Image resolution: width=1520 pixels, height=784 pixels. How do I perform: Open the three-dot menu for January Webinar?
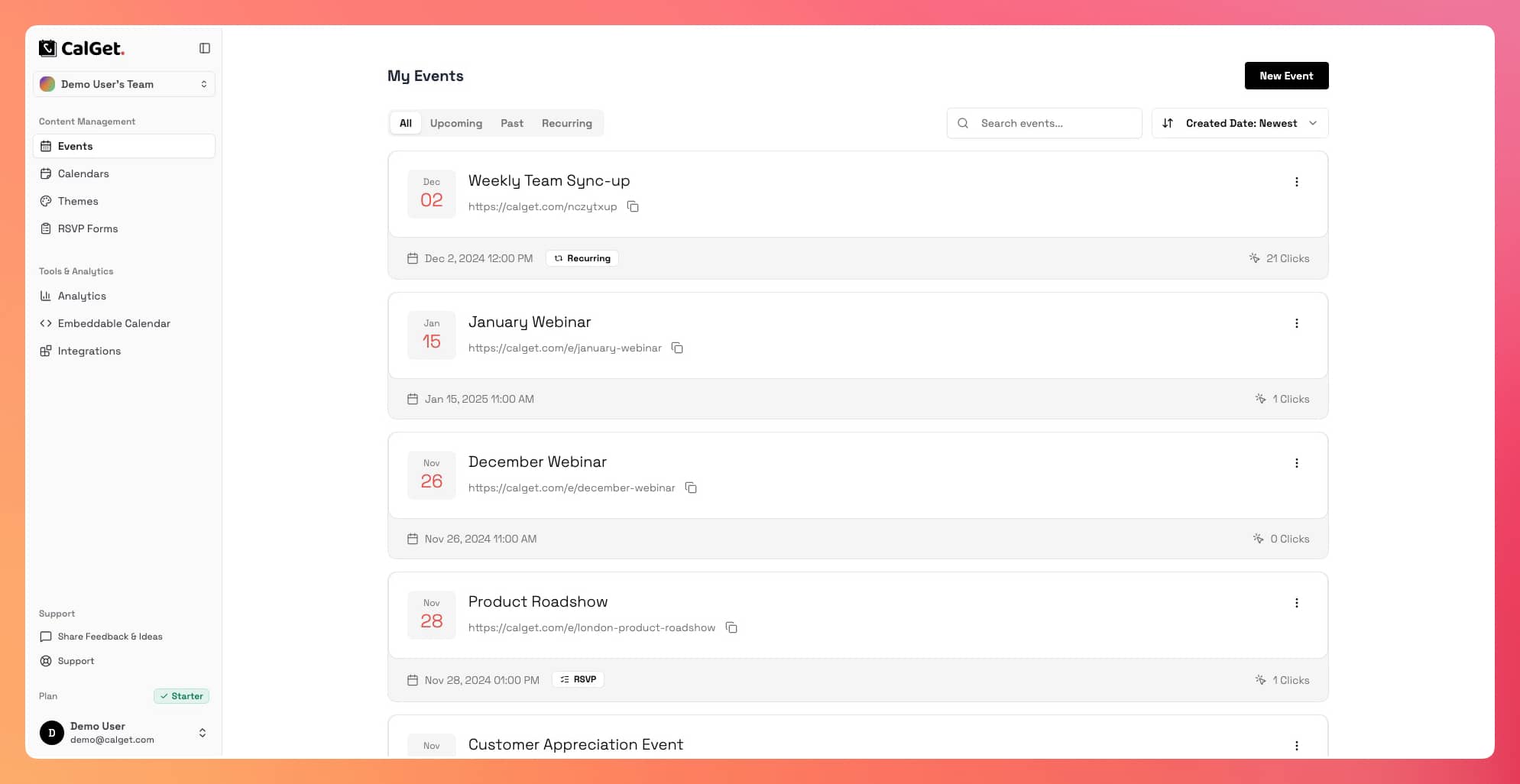[x=1296, y=323]
